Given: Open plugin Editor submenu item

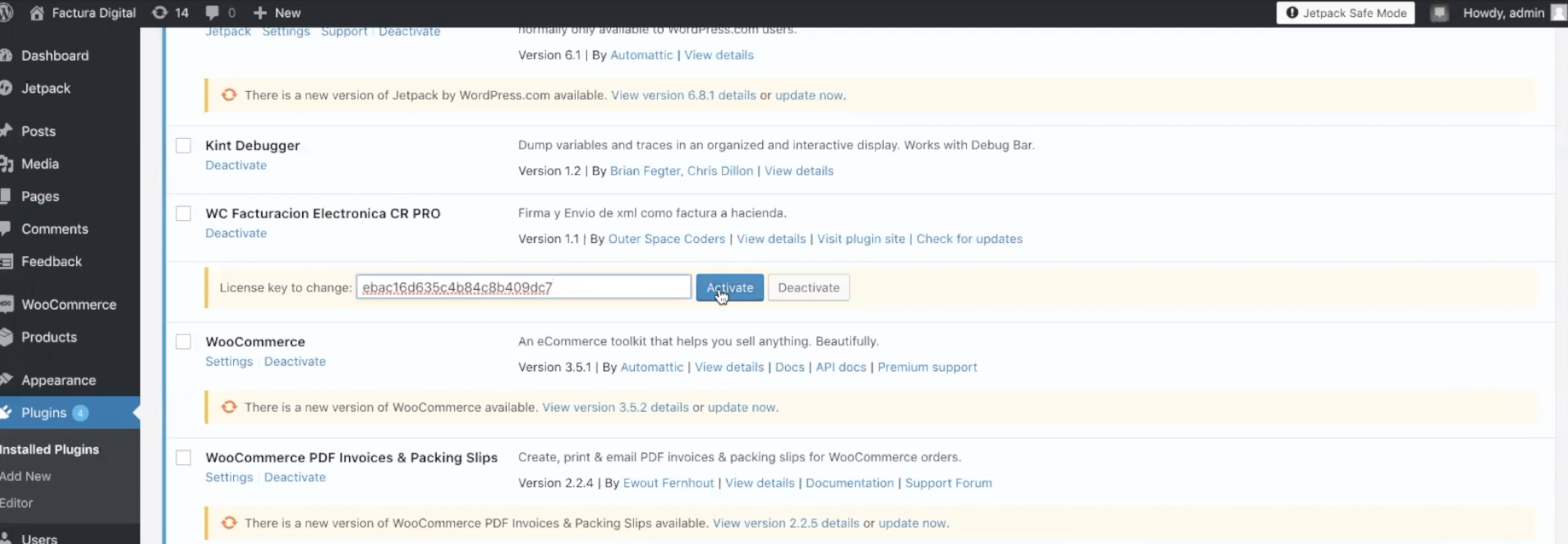Looking at the screenshot, I should click(x=16, y=503).
